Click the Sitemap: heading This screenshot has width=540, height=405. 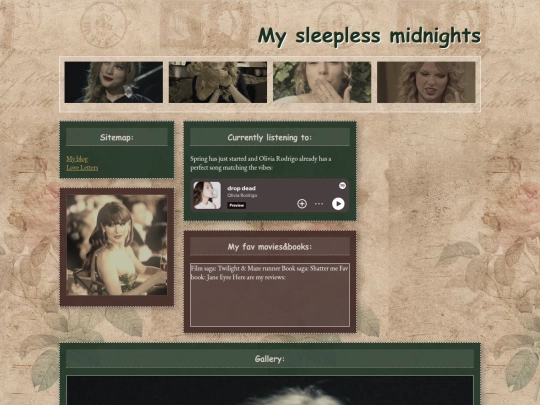click(117, 137)
